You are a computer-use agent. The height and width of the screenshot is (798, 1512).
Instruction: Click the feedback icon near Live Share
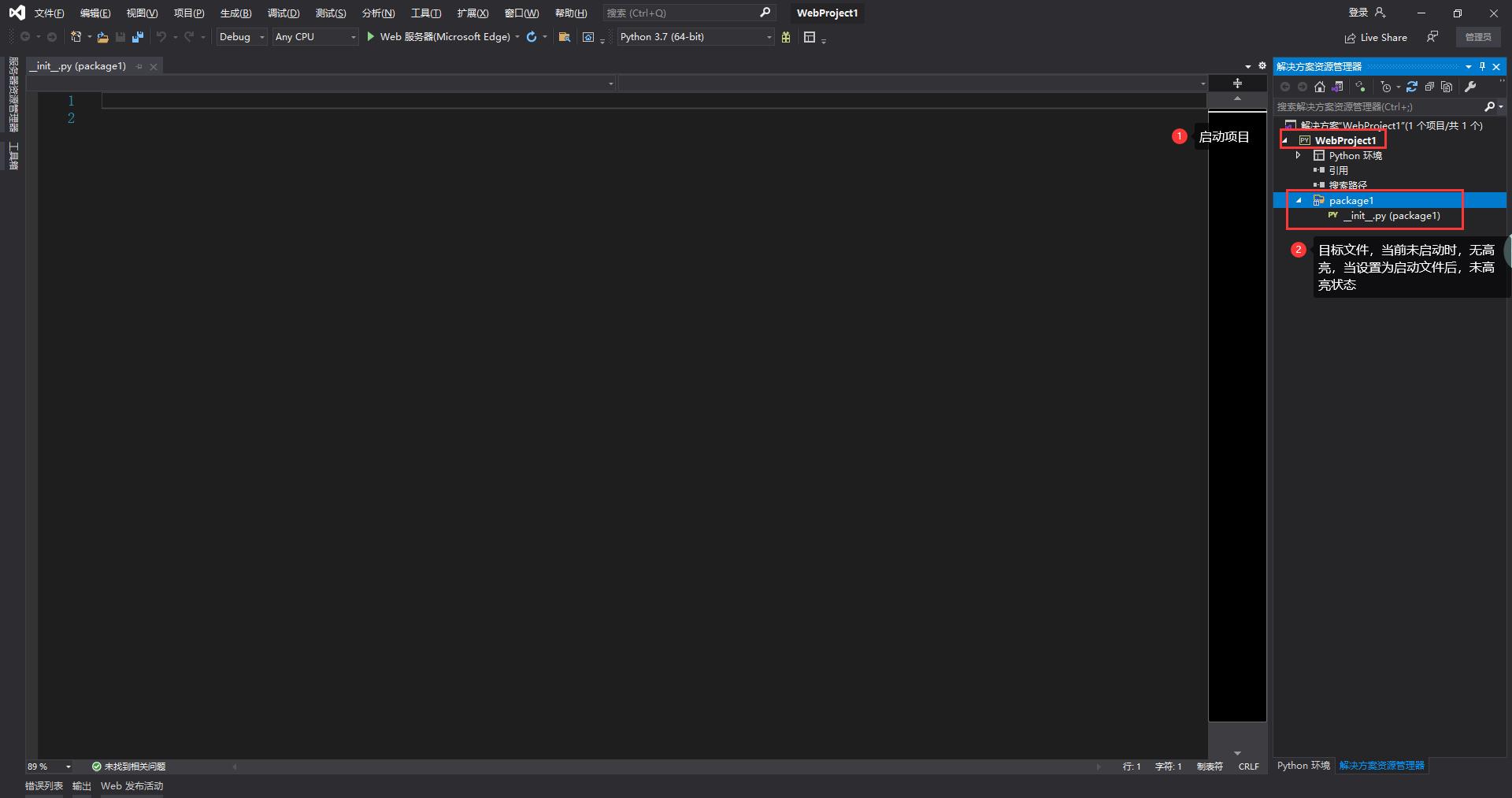coord(1432,37)
